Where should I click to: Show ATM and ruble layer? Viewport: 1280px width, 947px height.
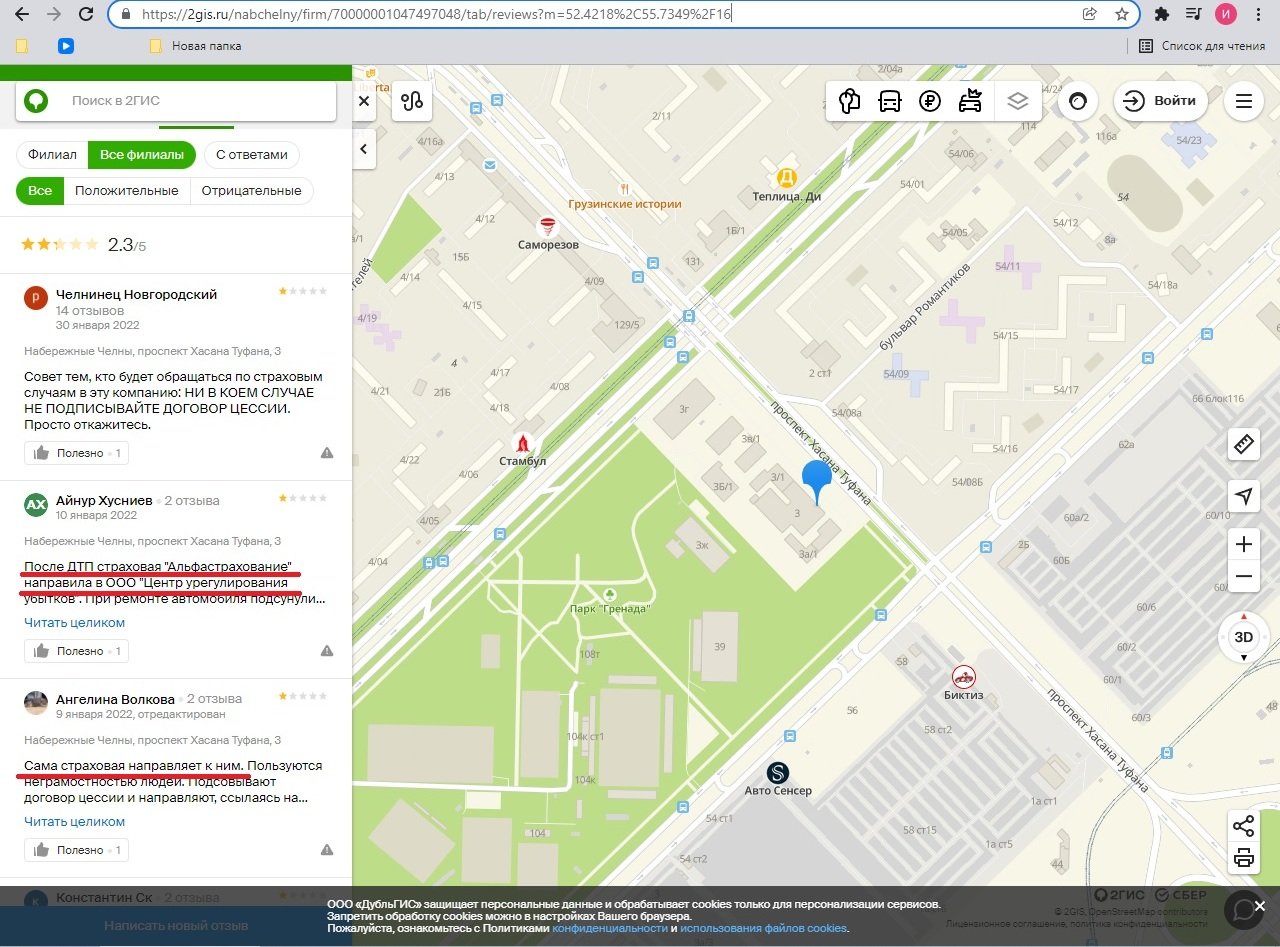point(930,101)
